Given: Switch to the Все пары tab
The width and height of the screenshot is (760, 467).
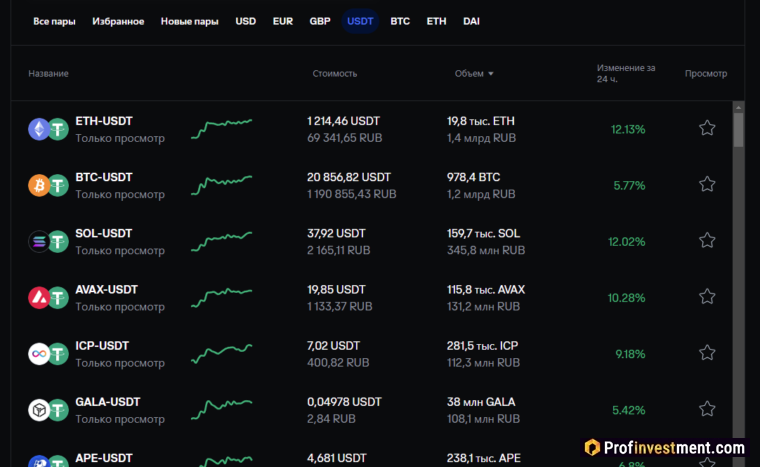Looking at the screenshot, I should 54,21.
